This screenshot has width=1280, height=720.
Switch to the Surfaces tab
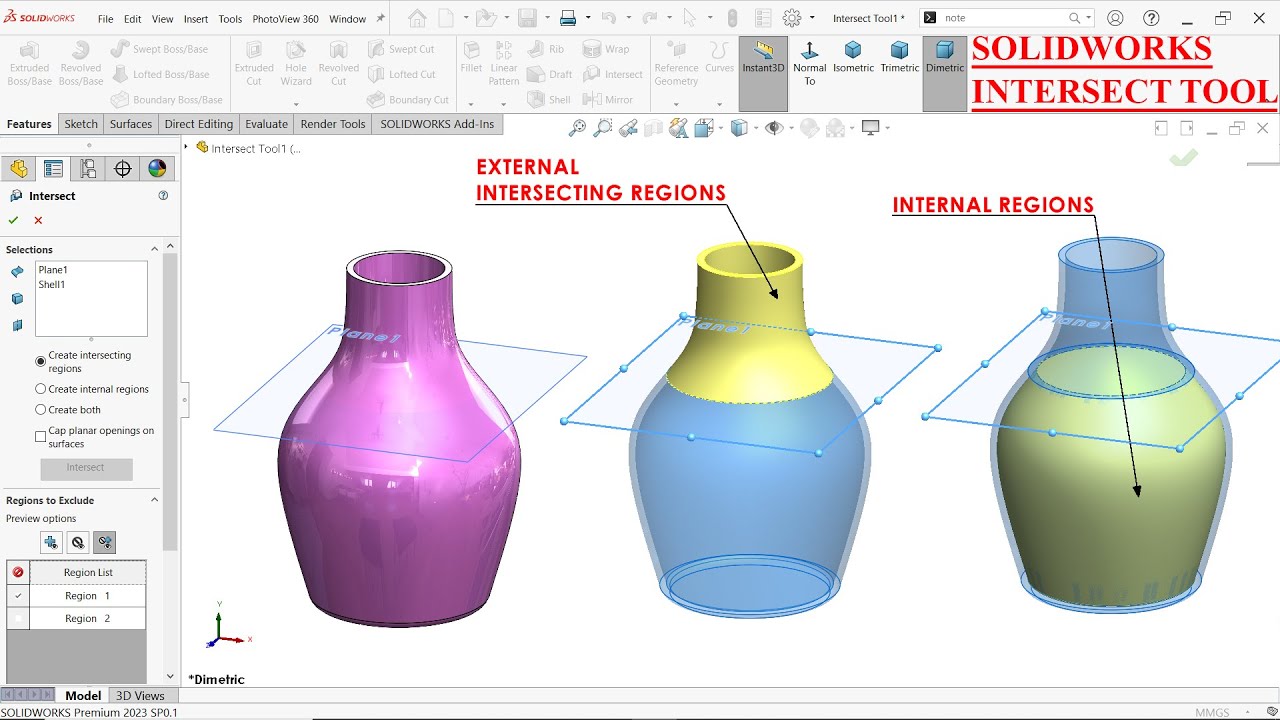click(x=131, y=124)
